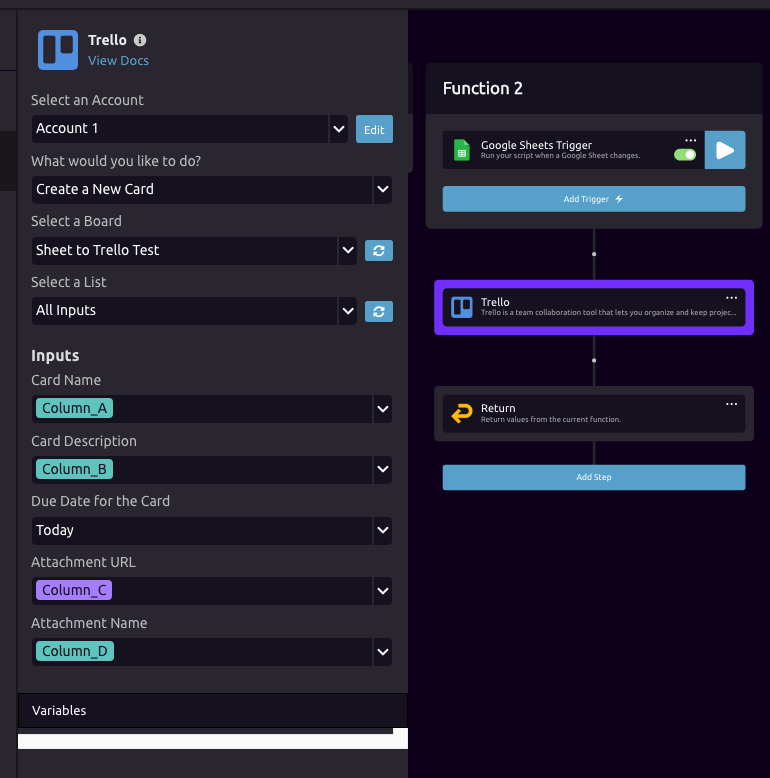Click the Trello step description text
Viewport: 770px width, 778px height.
click(608, 313)
